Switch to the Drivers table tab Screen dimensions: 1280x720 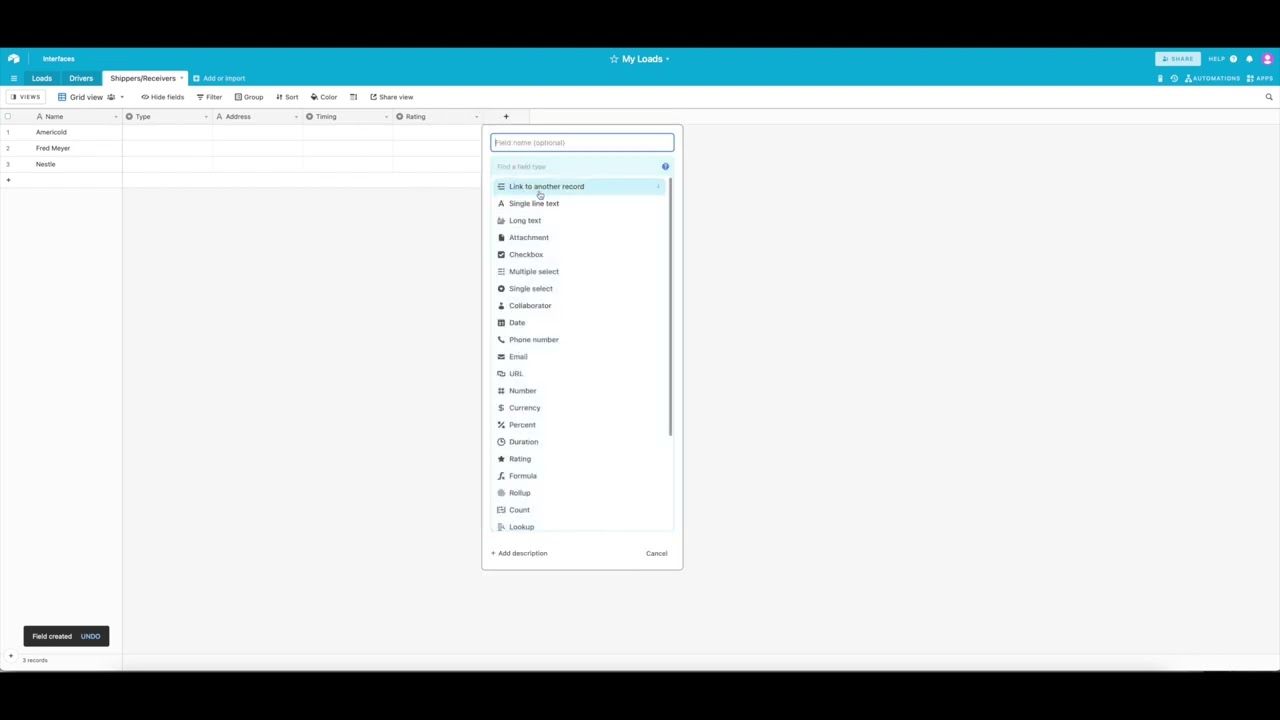[81, 78]
